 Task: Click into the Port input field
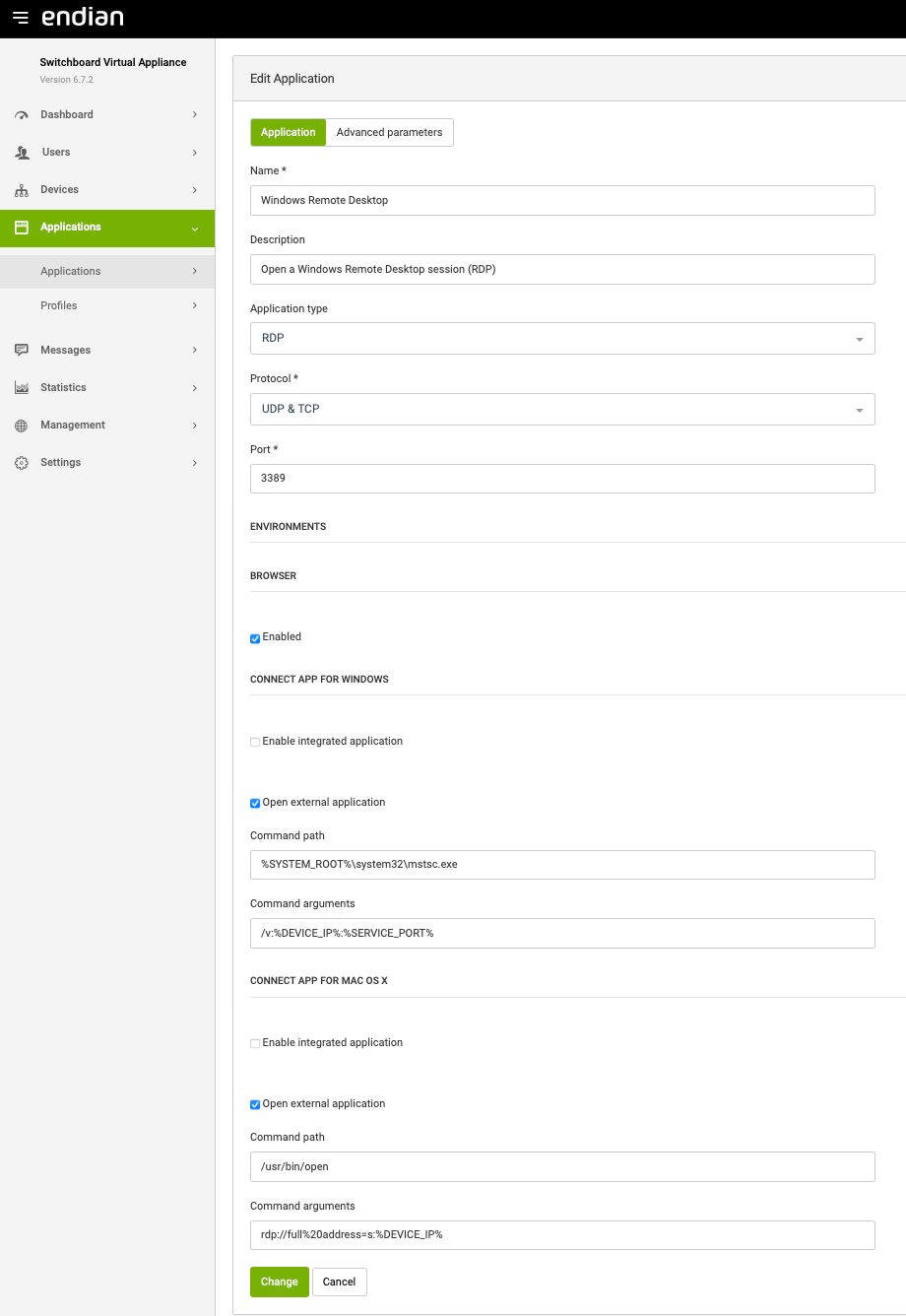coord(562,479)
